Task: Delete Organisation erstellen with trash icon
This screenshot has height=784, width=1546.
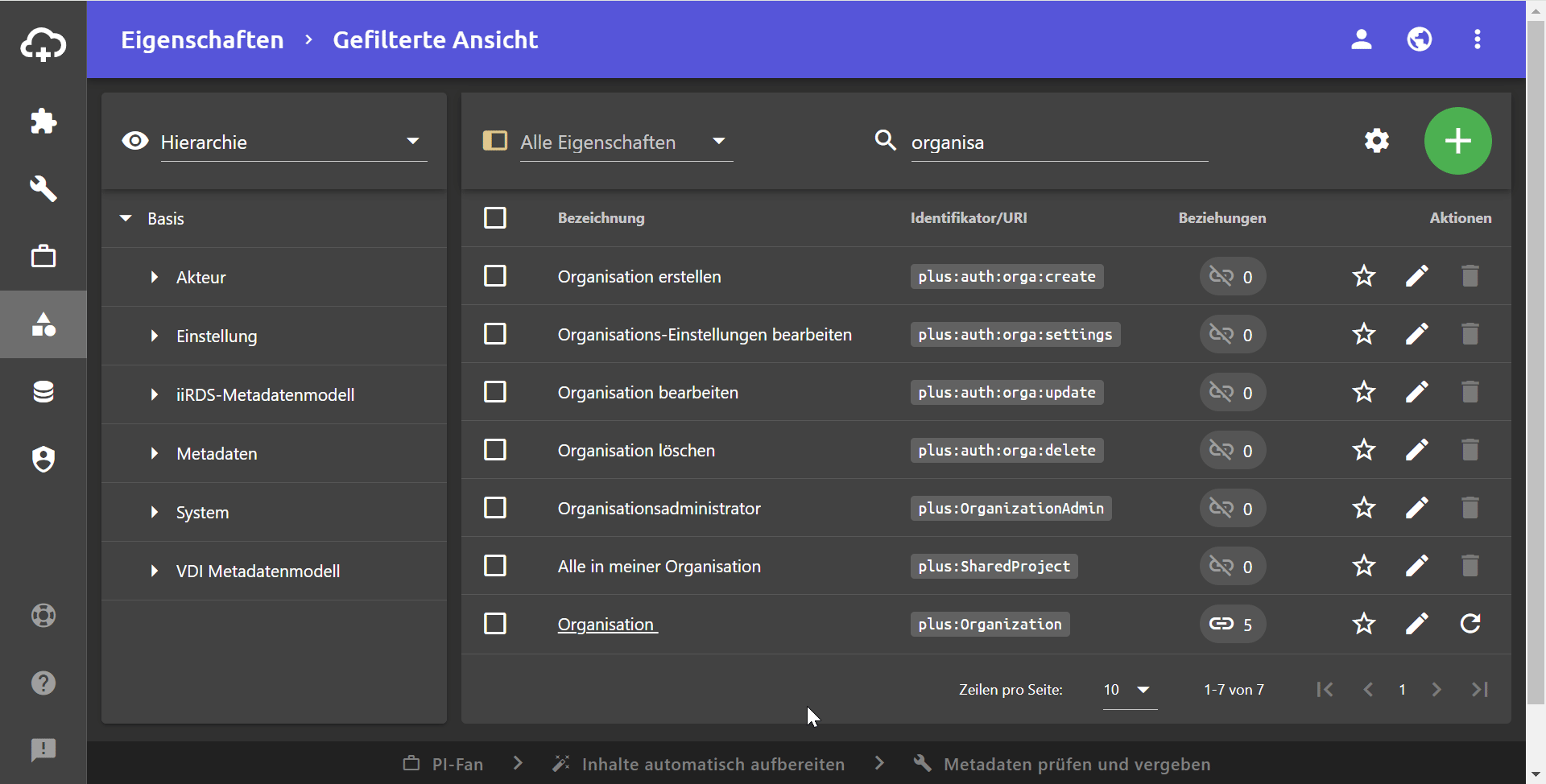Action: click(1470, 276)
